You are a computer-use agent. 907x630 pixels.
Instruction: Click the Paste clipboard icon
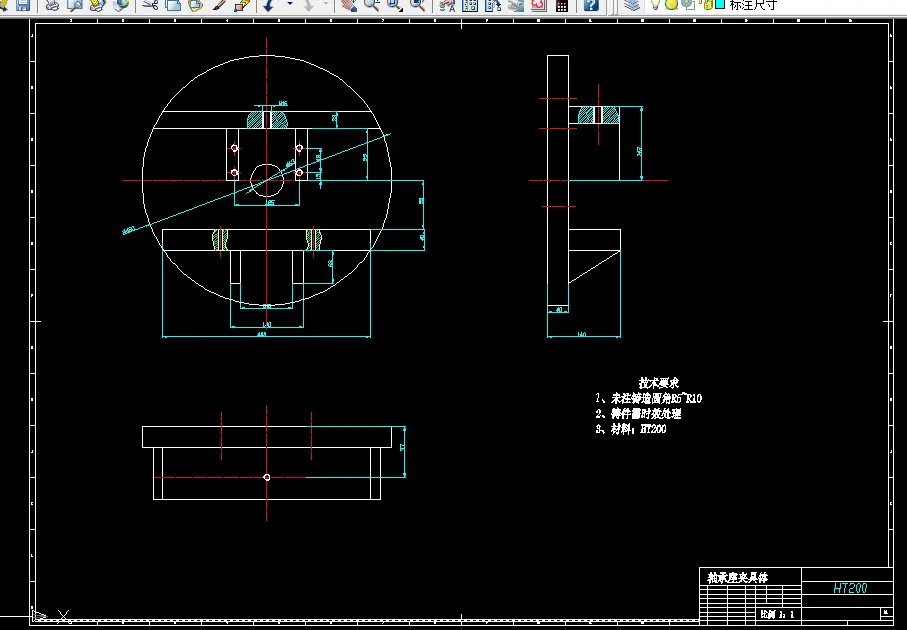point(196,5)
